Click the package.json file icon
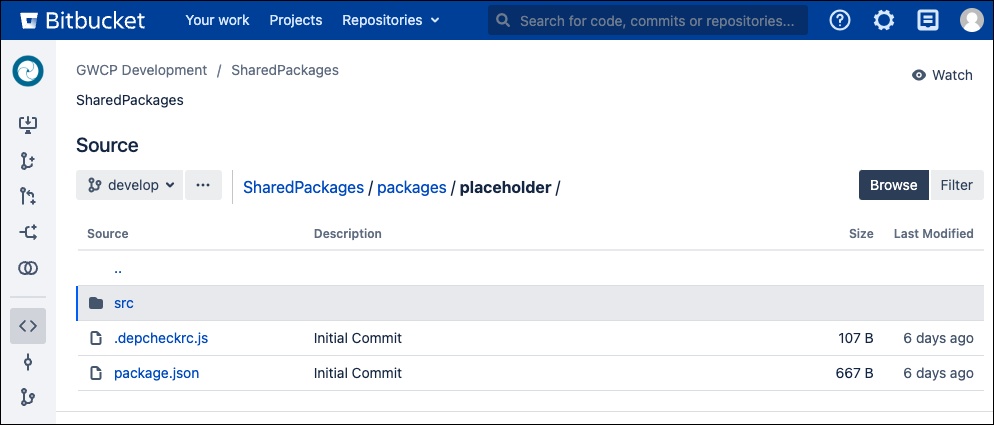The height and width of the screenshot is (425, 994). (96, 373)
